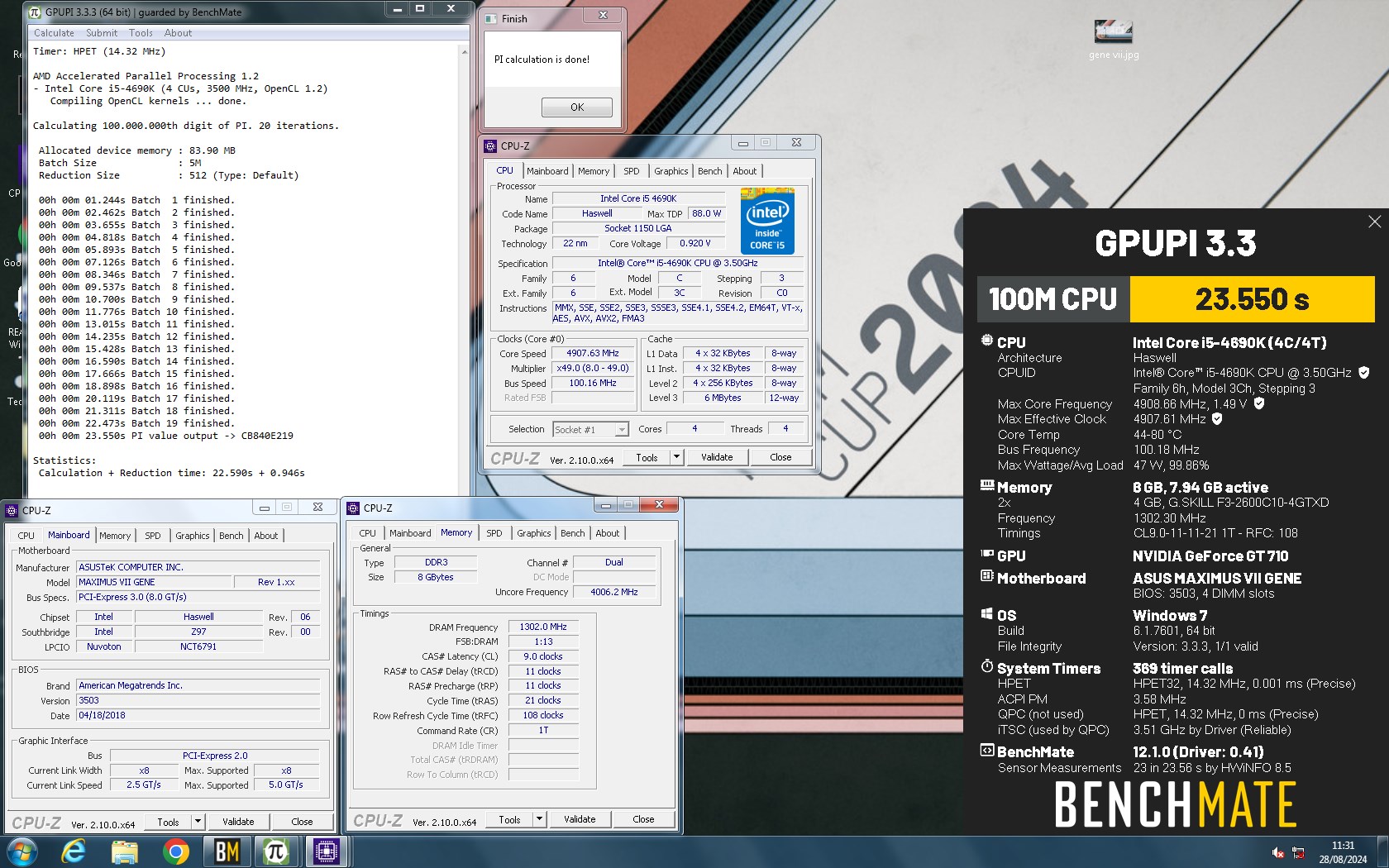The height and width of the screenshot is (868, 1389).
Task: Open the About menu in GPUPI
Action: [x=178, y=33]
